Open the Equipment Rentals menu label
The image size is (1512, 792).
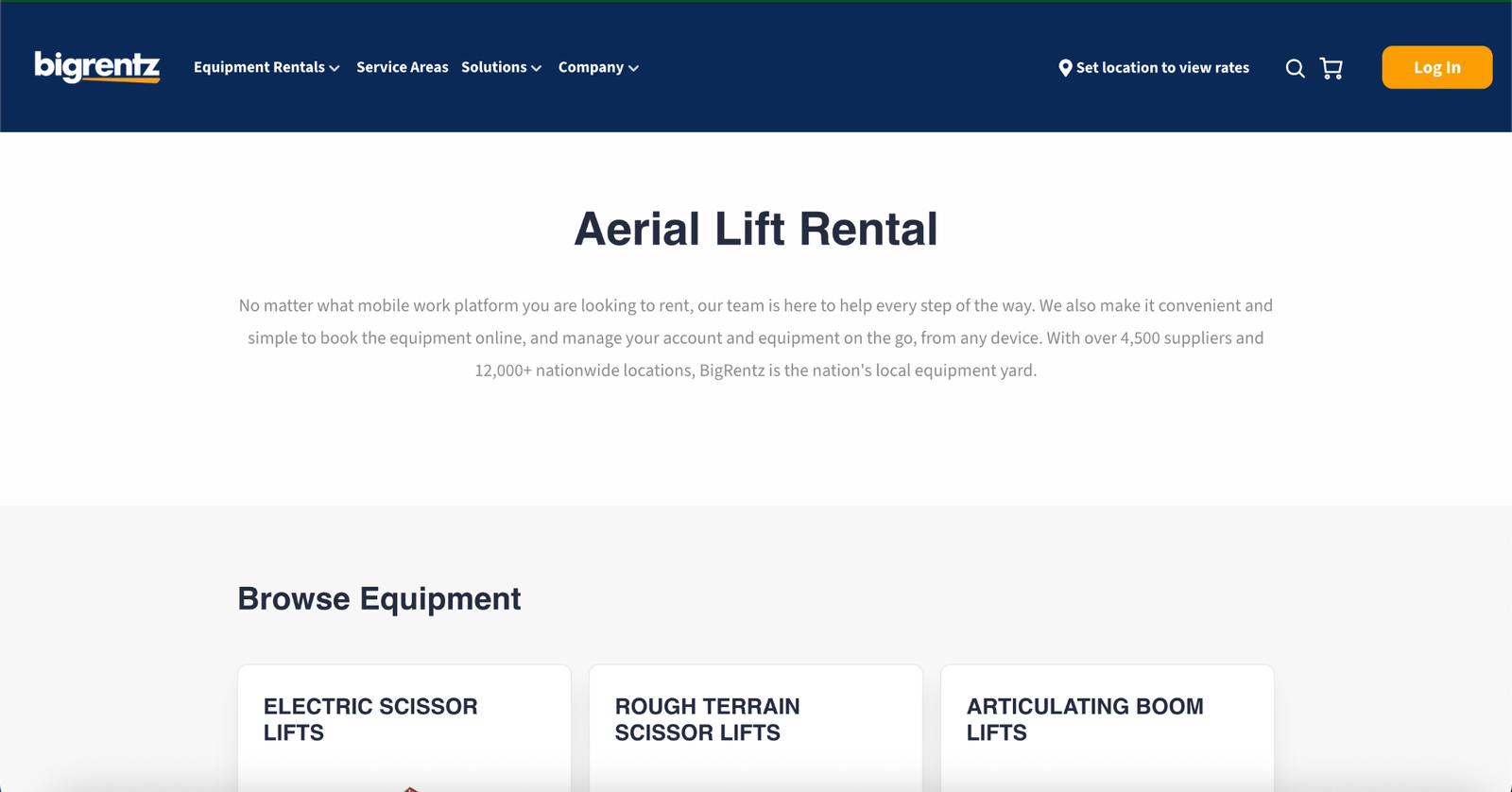(x=259, y=67)
